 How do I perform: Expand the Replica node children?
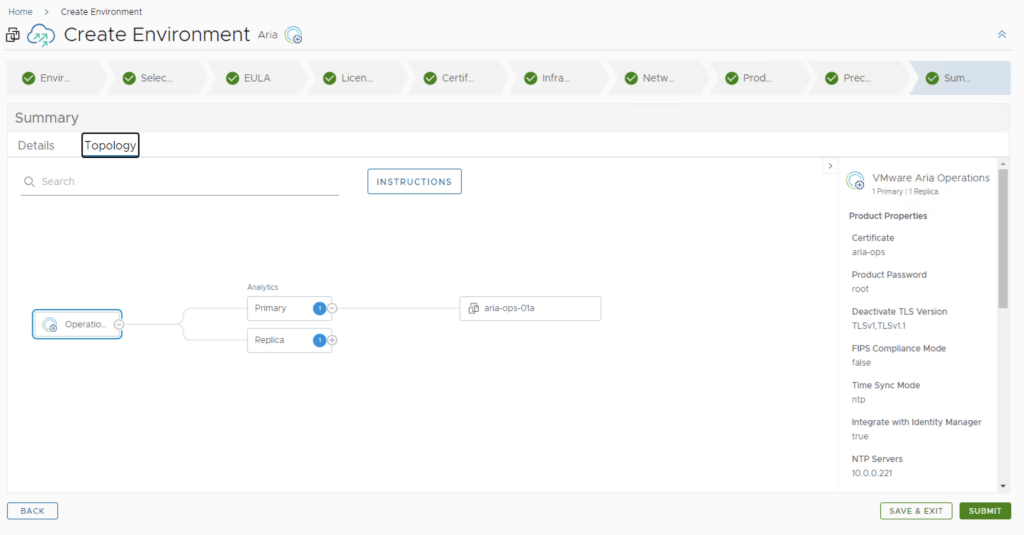(333, 340)
